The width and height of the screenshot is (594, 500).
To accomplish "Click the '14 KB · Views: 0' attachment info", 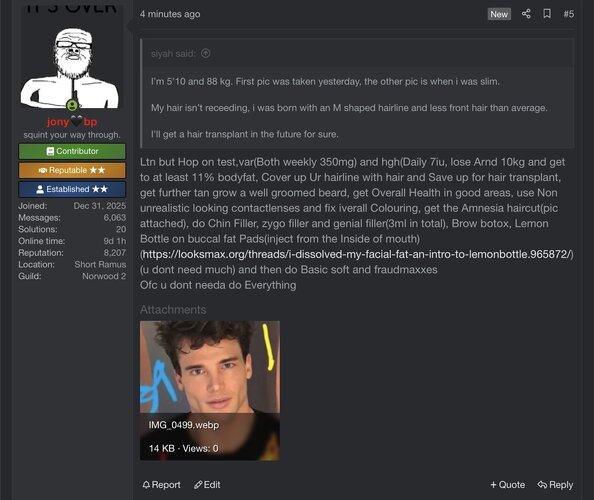I will click(x=184, y=448).
